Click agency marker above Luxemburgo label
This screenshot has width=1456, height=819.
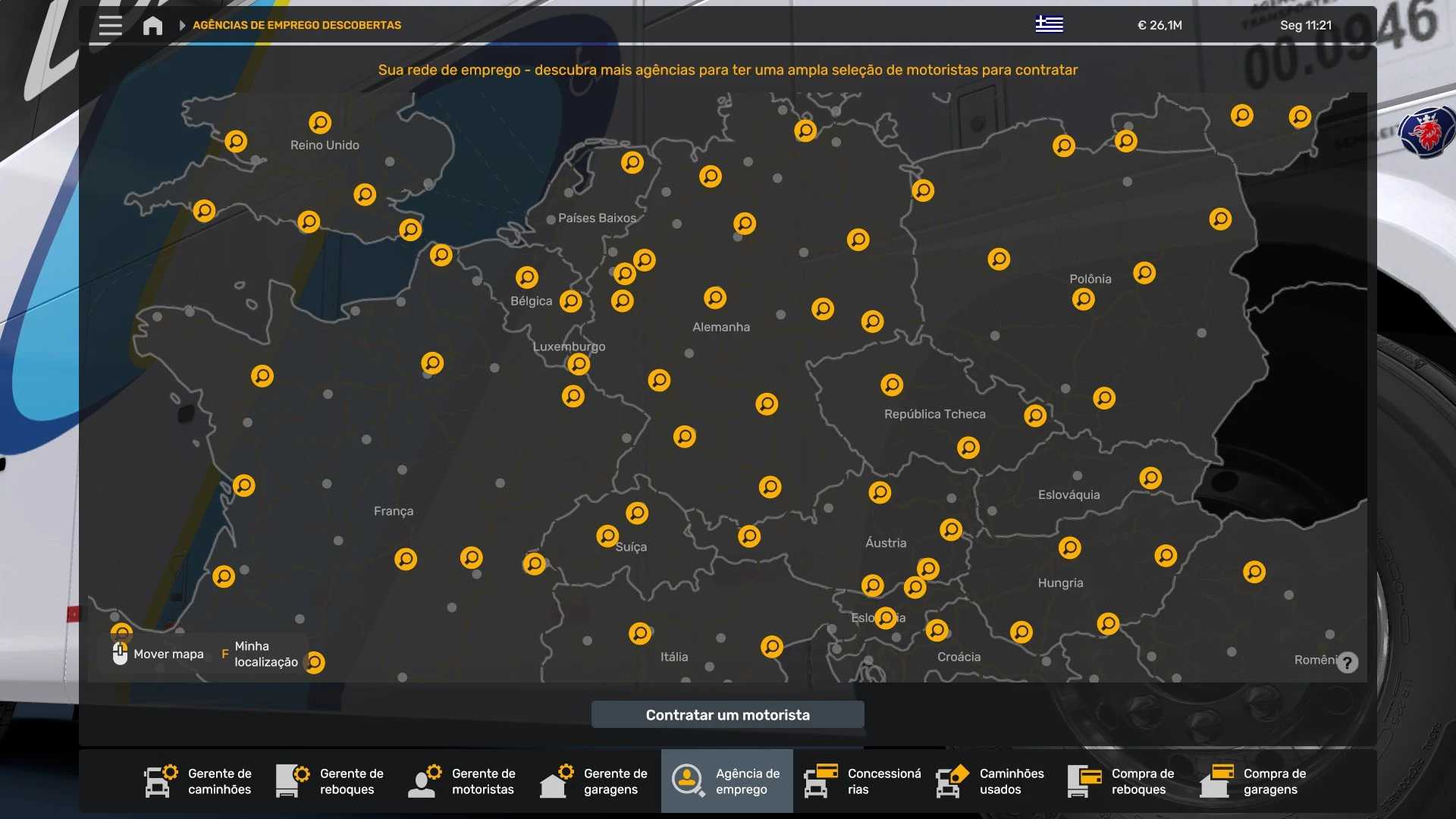click(x=579, y=365)
